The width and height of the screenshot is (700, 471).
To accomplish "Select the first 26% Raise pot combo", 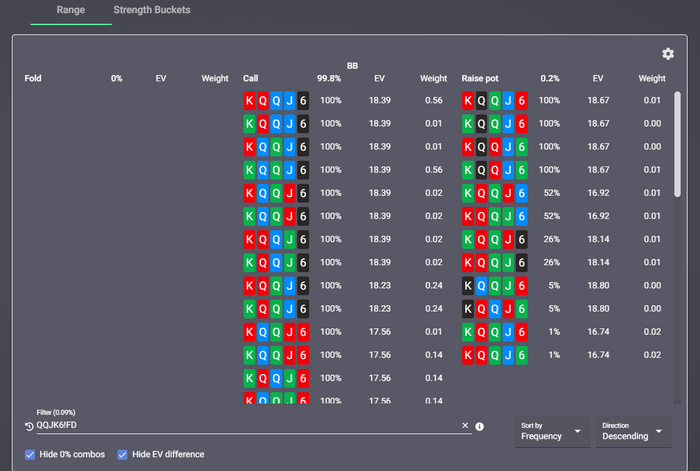I will click(494, 239).
